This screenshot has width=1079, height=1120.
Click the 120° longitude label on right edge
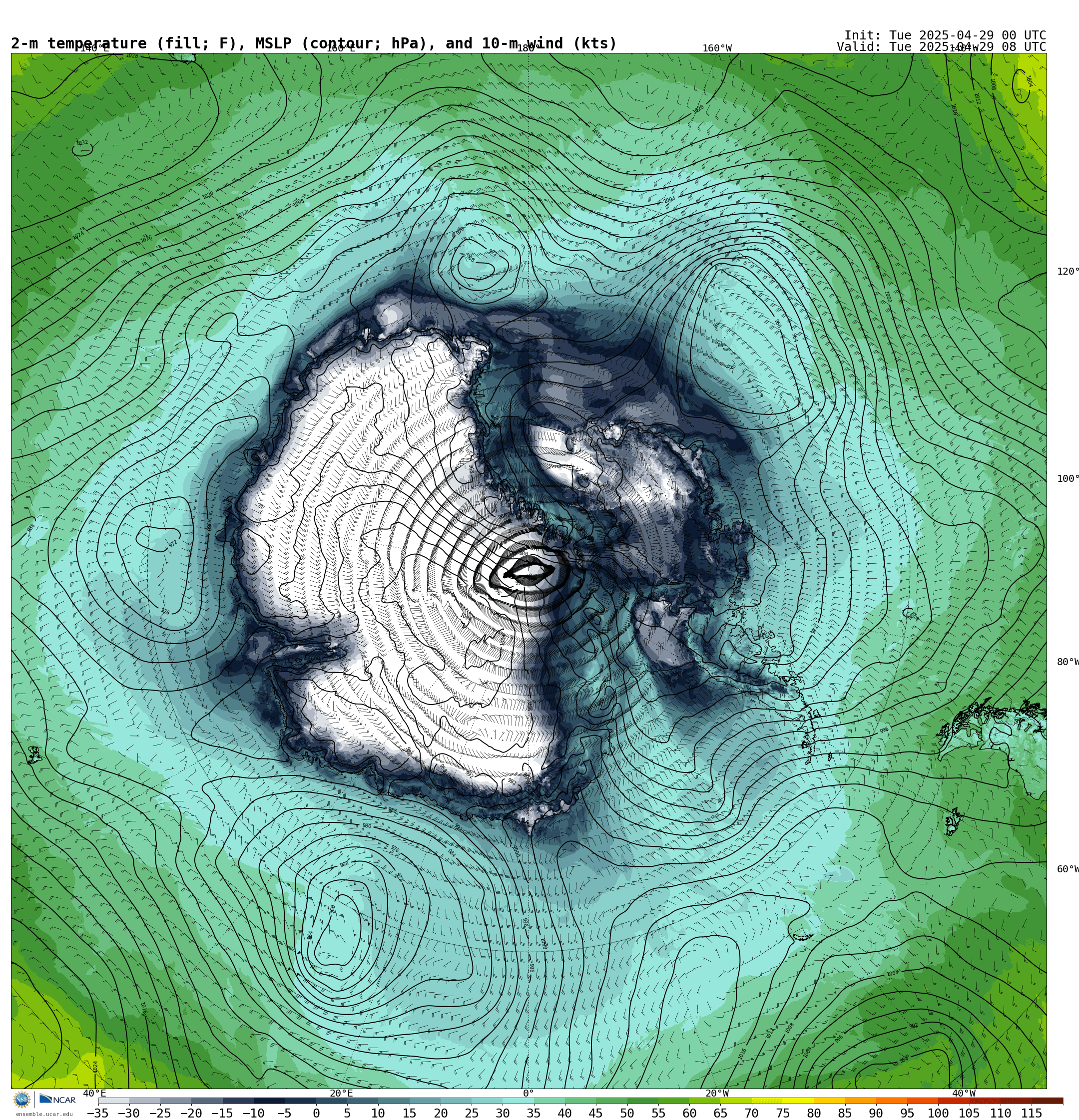1068,272
